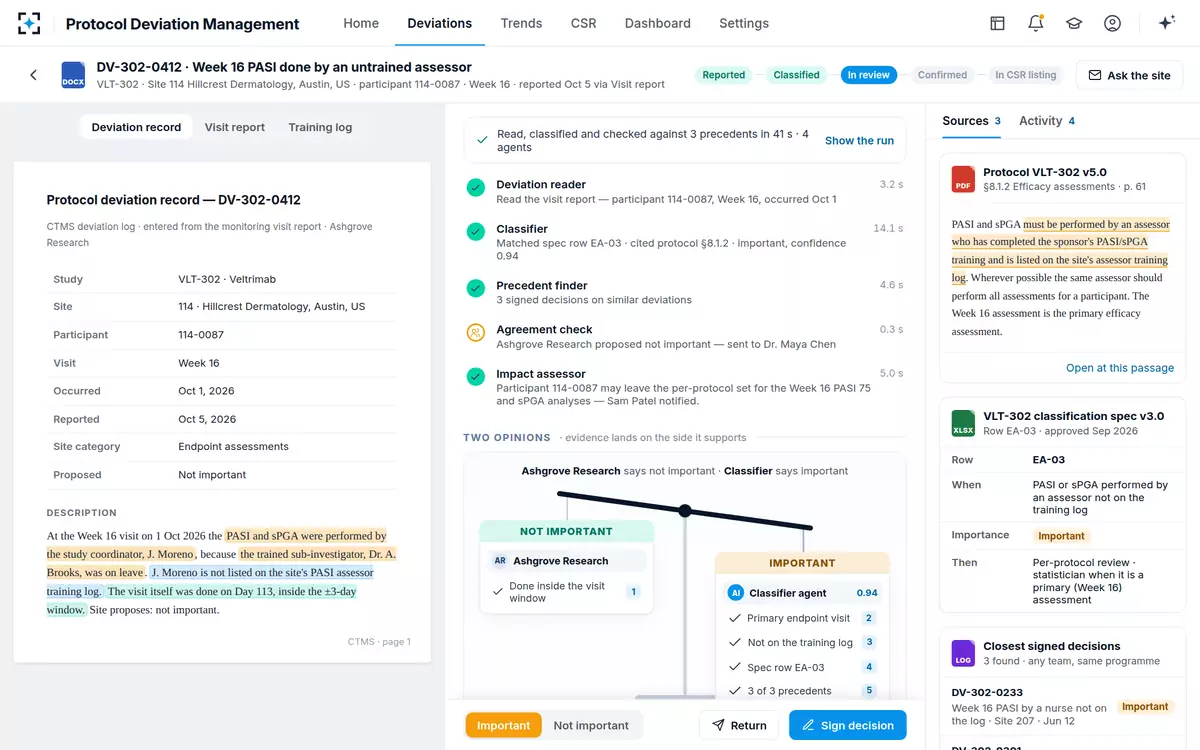This screenshot has height=750, width=1200.
Task: Click the EA-03 row value
Action: pyautogui.click(x=1049, y=460)
